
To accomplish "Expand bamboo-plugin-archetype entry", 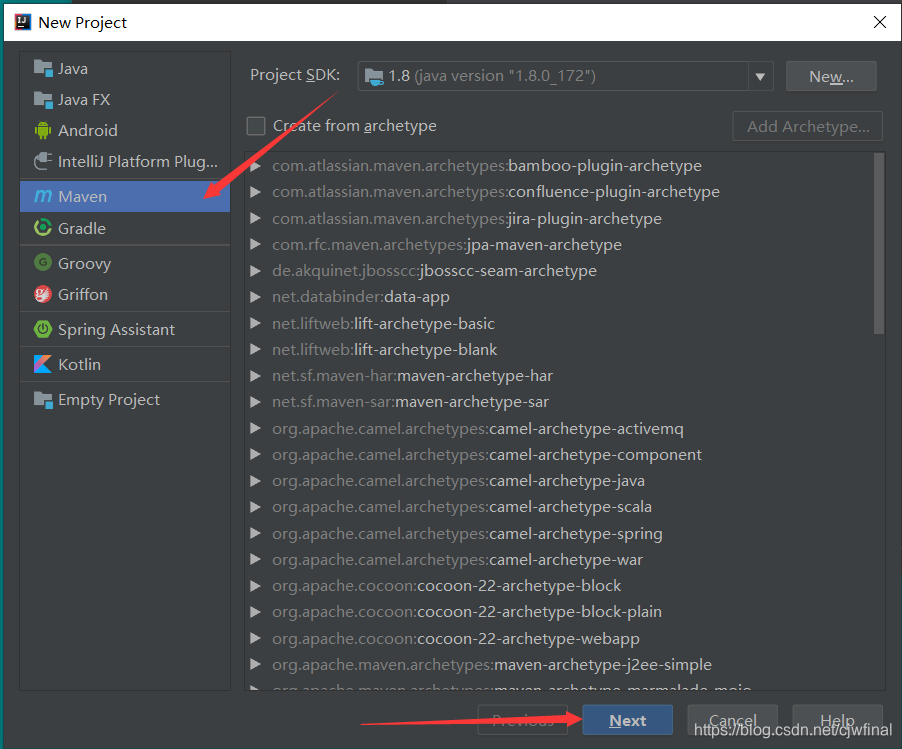I will pyautogui.click(x=255, y=166).
